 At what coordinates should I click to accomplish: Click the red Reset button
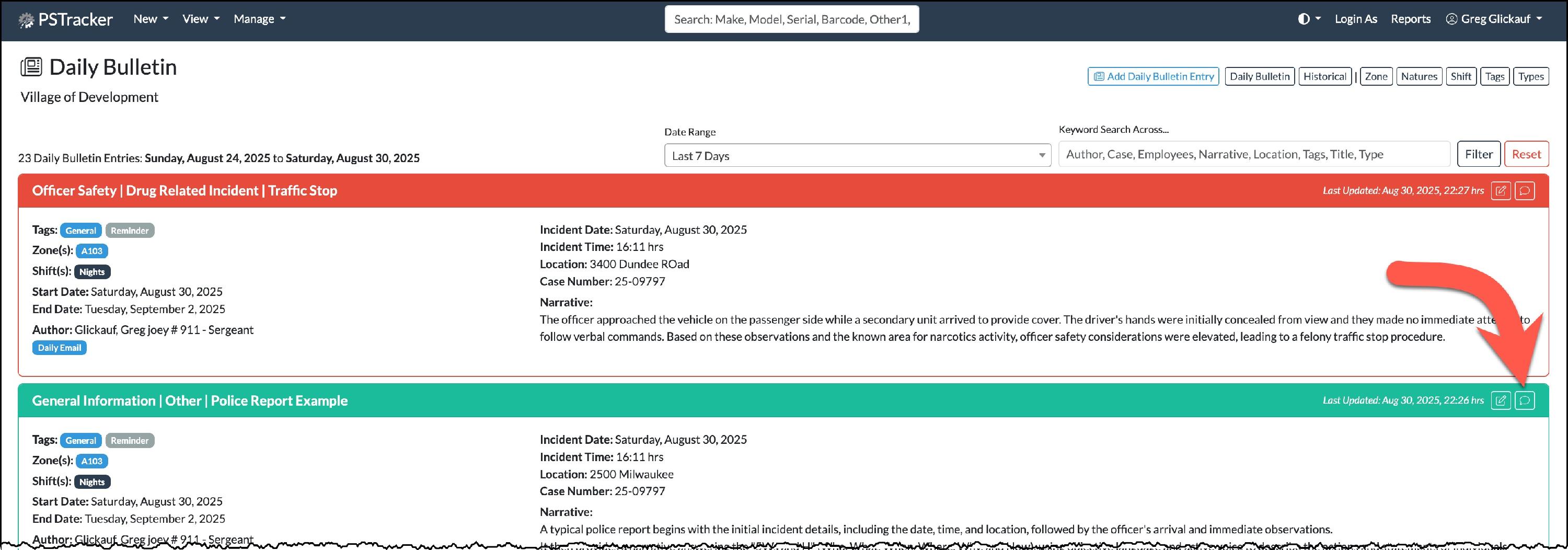point(1526,154)
